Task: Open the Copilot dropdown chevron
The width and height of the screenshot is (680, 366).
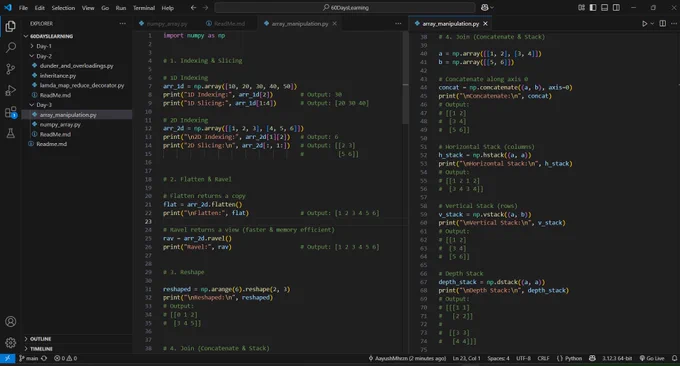Action: (492, 7)
